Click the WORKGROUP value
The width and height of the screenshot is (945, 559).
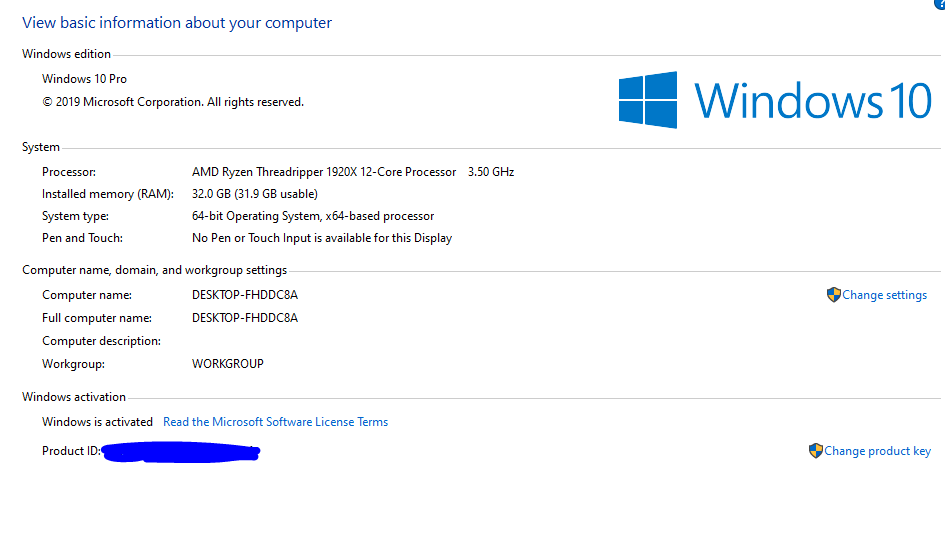coord(227,364)
